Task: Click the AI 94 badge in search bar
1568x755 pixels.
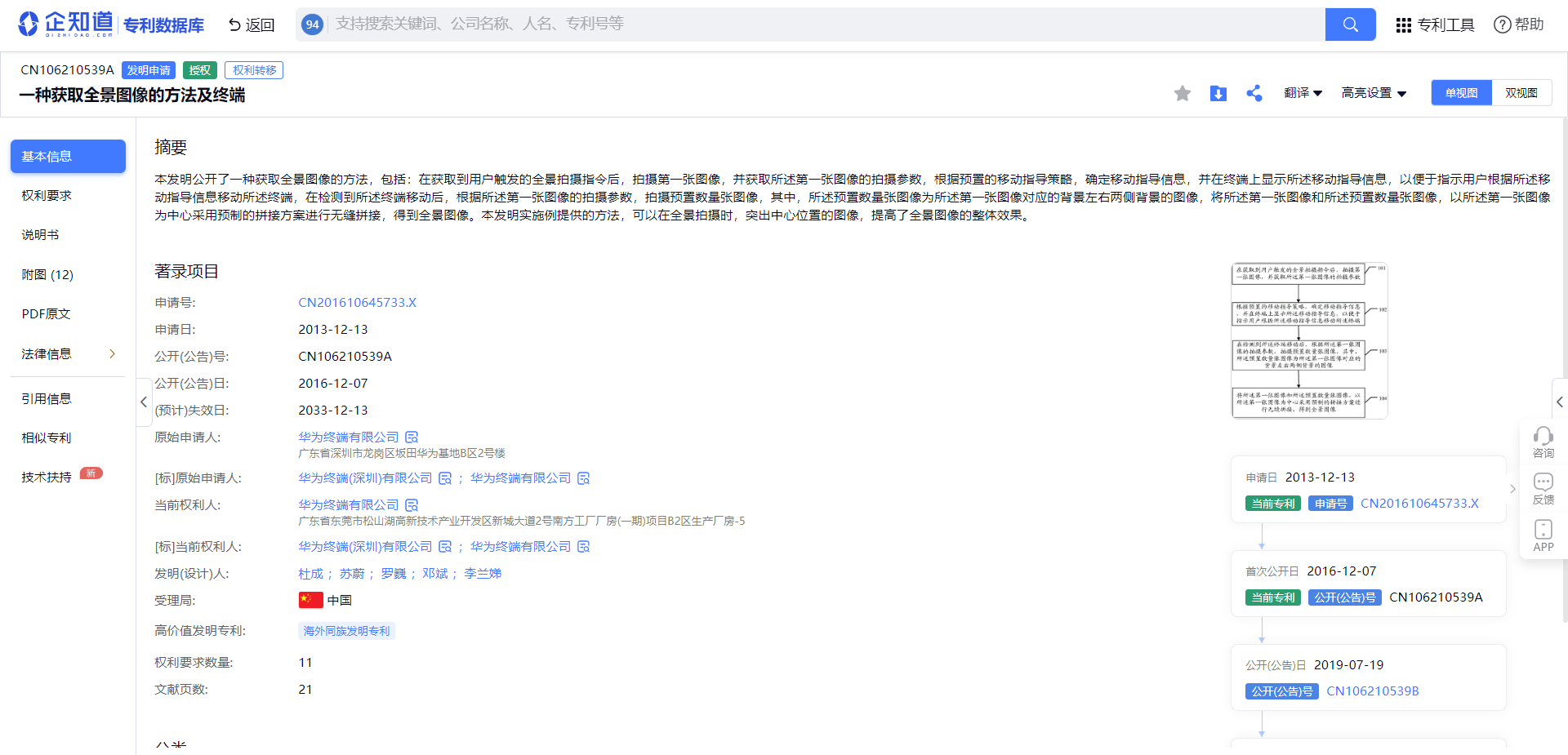Action: (x=312, y=24)
